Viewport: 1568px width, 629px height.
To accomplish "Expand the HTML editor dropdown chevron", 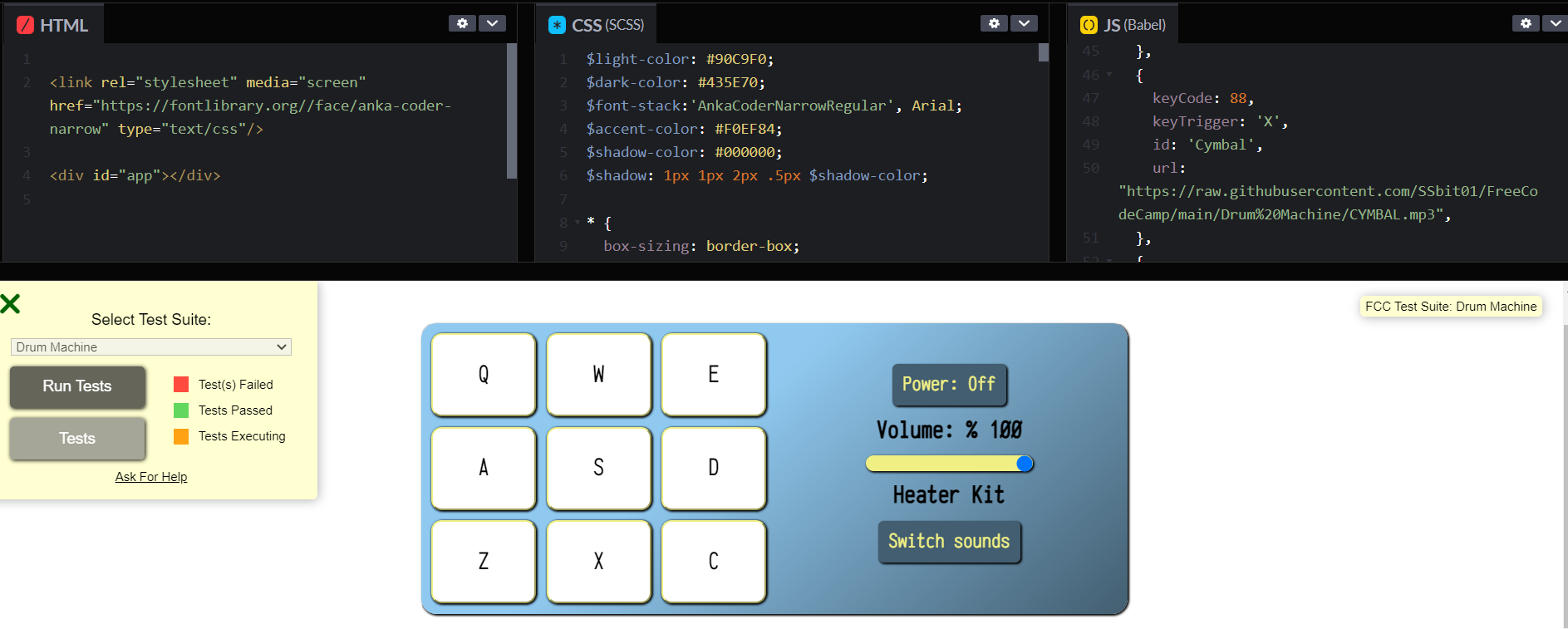I will [492, 23].
